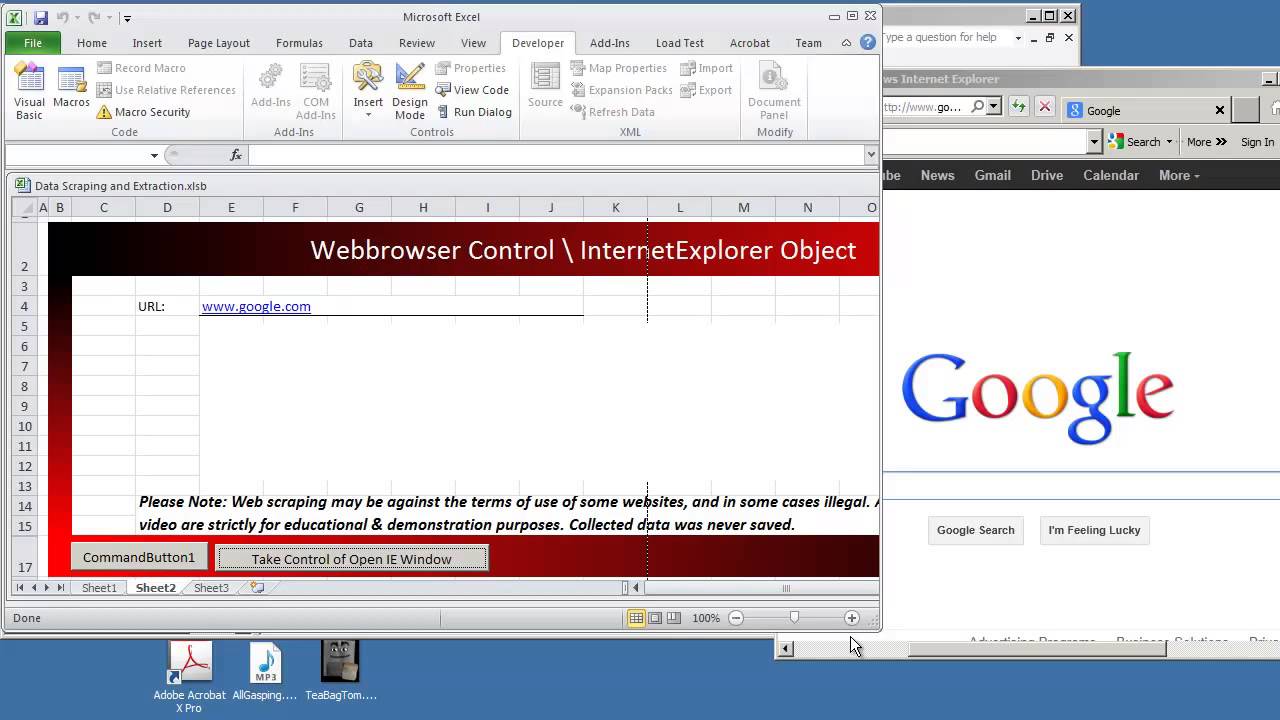Image resolution: width=1280 pixels, height=720 pixels.
Task: Open Google toolbar Search dropdown
Action: [1169, 142]
